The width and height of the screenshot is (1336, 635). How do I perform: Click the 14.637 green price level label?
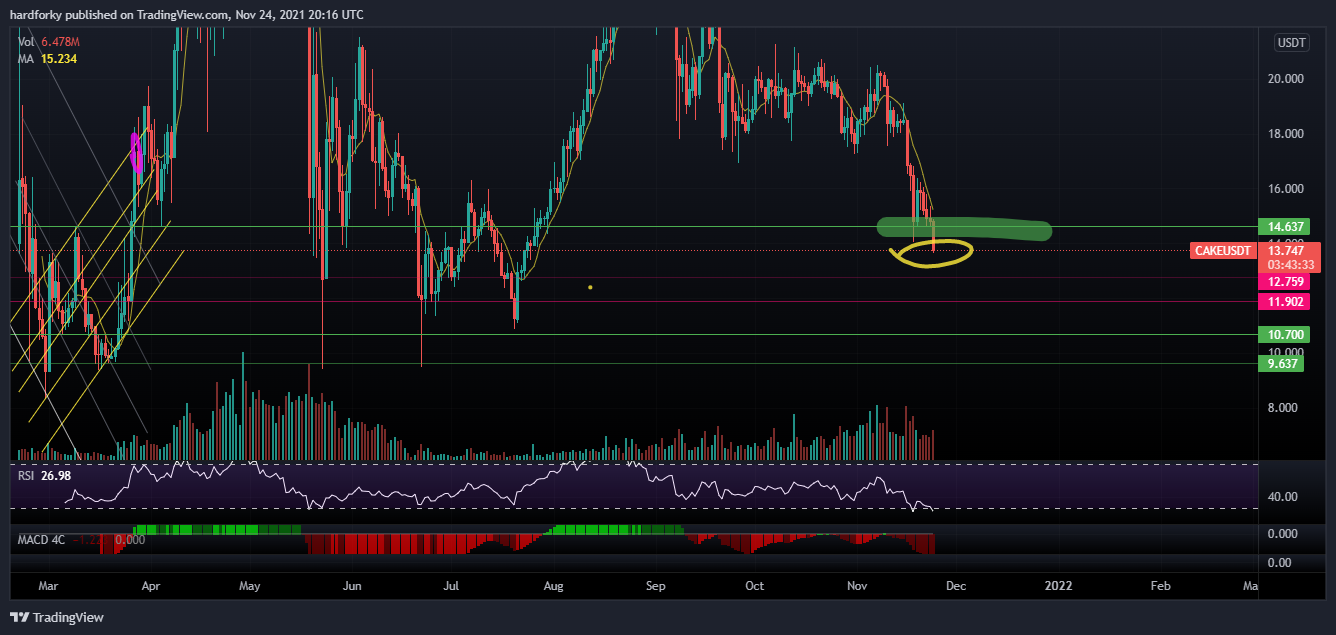point(1283,227)
